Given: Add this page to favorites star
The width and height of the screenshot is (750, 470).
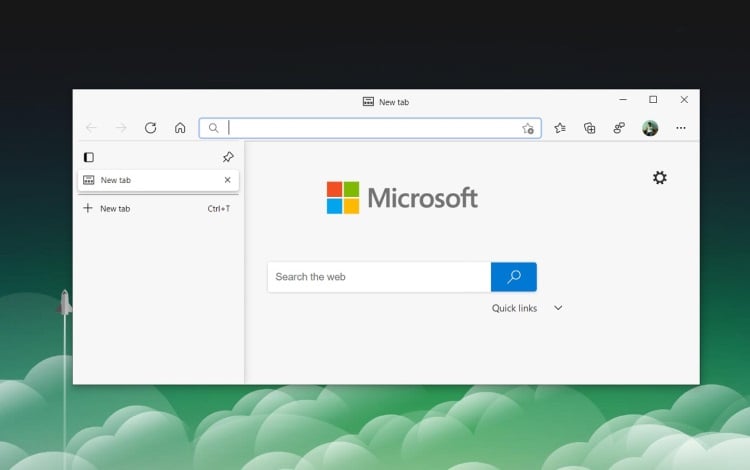Looking at the screenshot, I should (x=528, y=128).
